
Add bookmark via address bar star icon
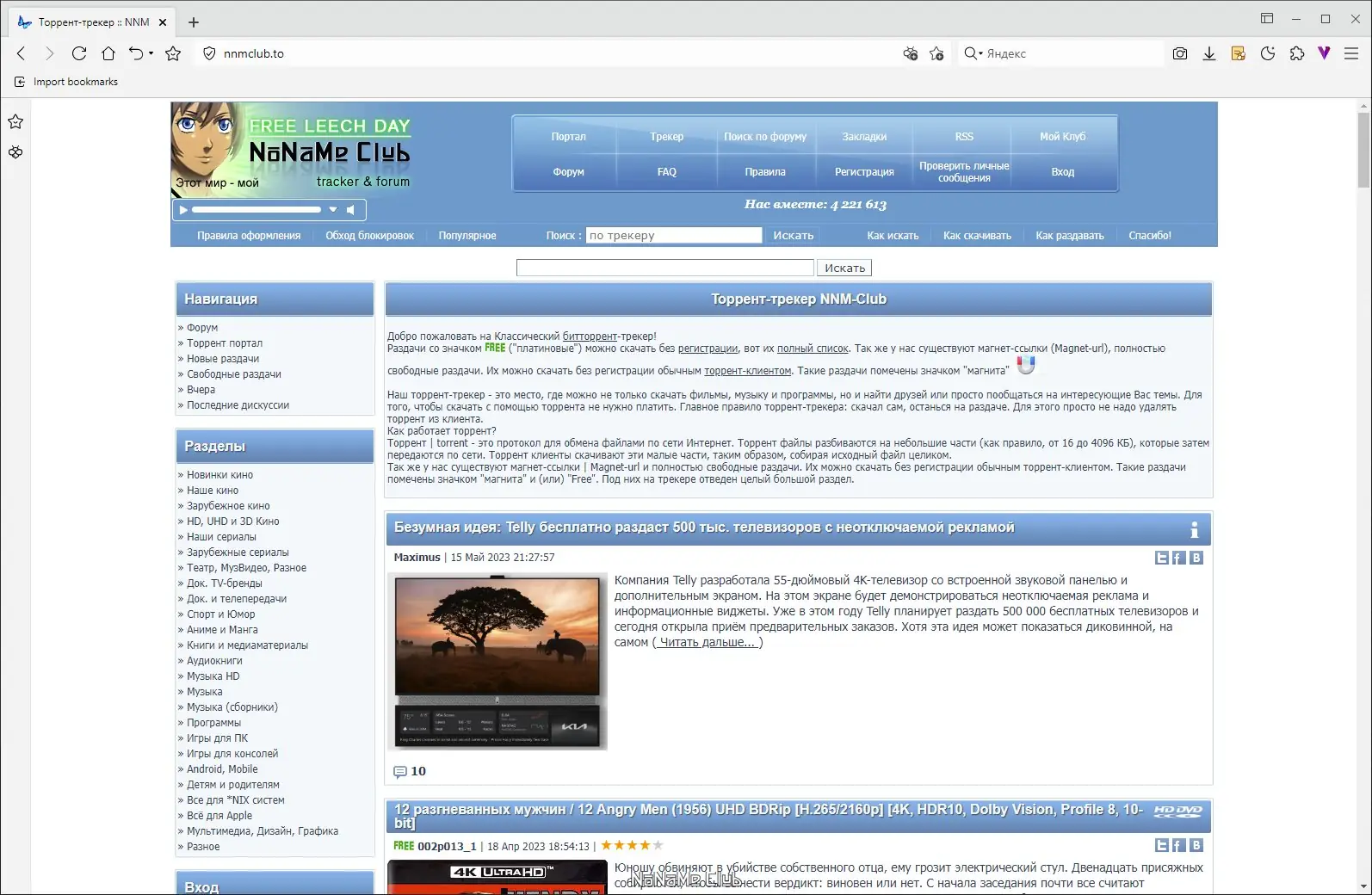click(936, 53)
